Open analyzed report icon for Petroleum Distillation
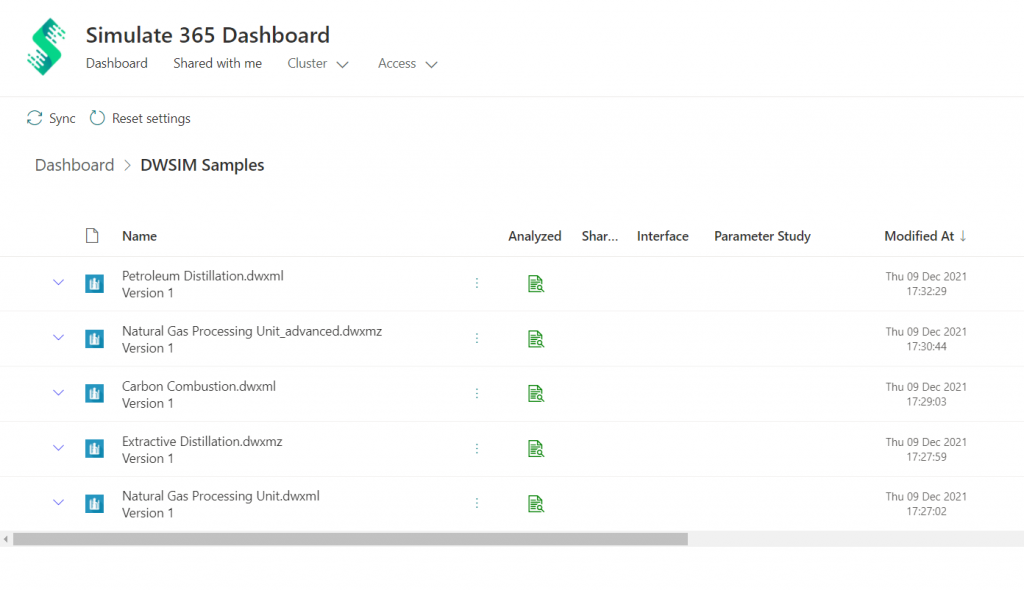 (x=536, y=284)
